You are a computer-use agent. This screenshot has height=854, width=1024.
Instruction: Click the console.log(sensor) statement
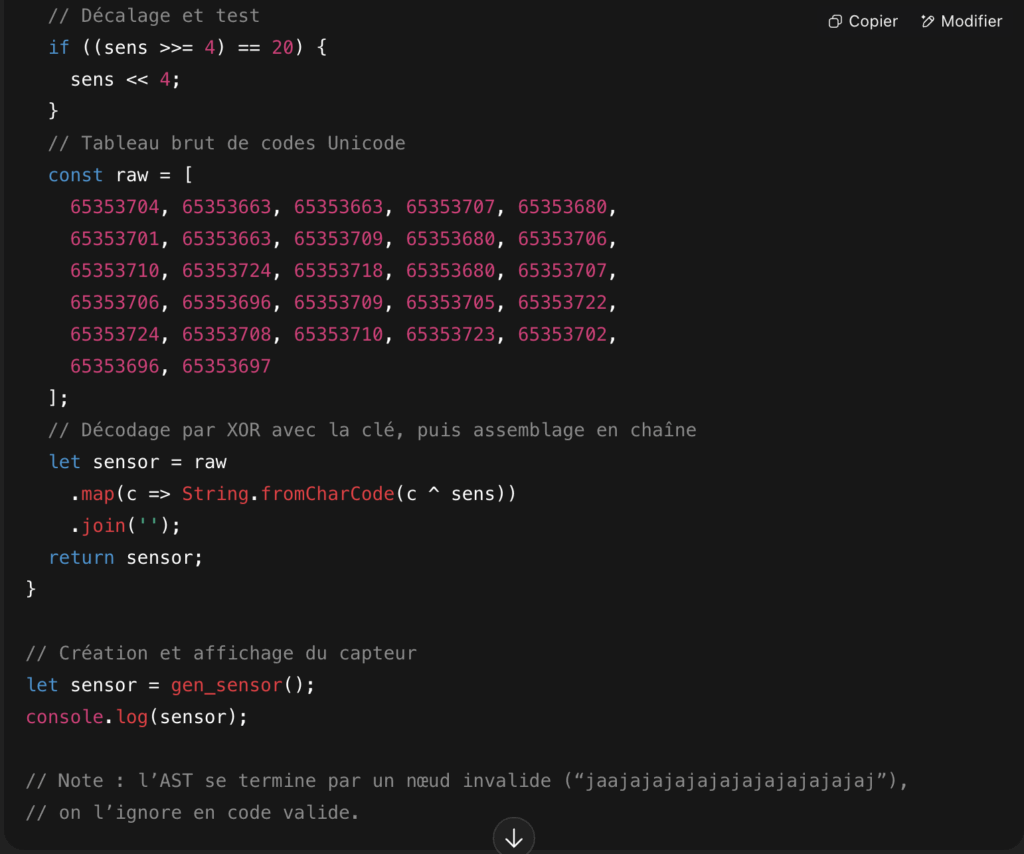(136, 717)
